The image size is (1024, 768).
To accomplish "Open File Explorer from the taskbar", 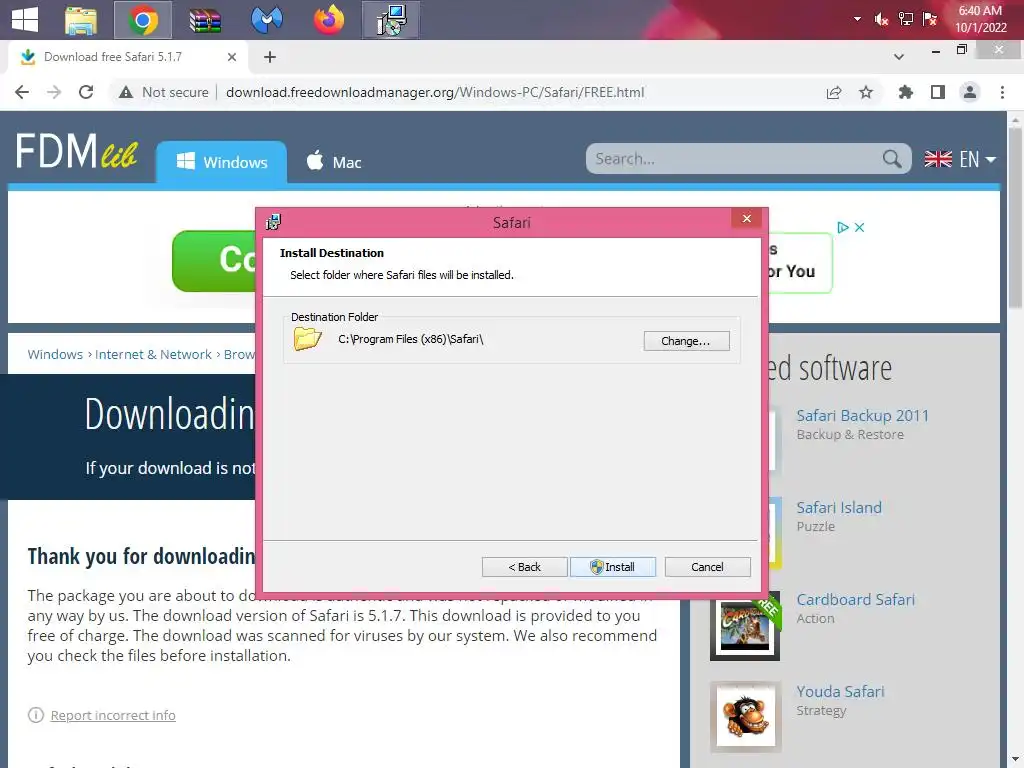I will [x=81, y=20].
